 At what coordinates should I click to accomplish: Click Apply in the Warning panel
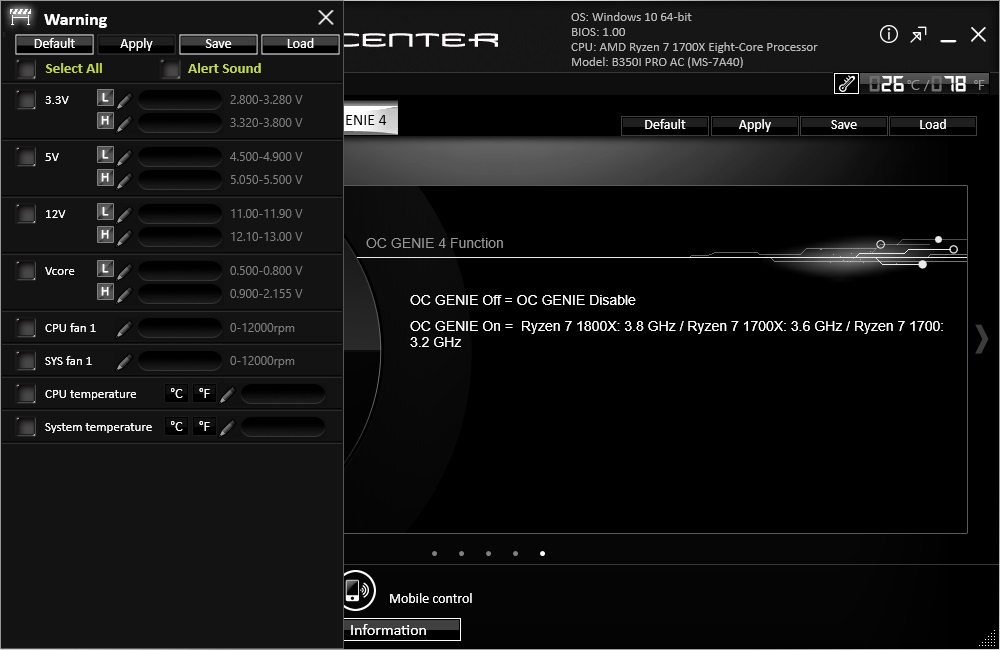click(136, 44)
